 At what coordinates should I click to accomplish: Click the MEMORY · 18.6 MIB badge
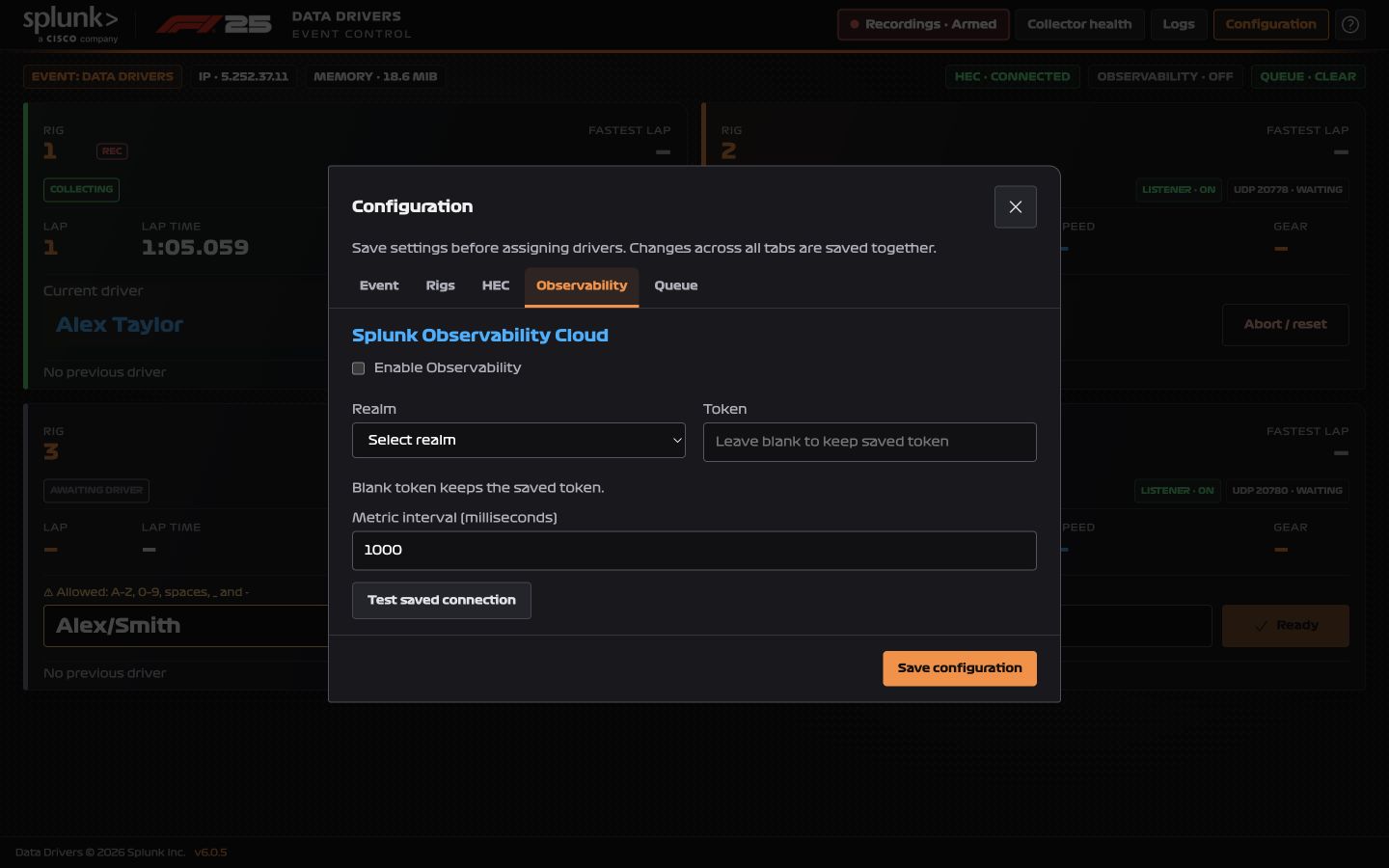tap(375, 76)
